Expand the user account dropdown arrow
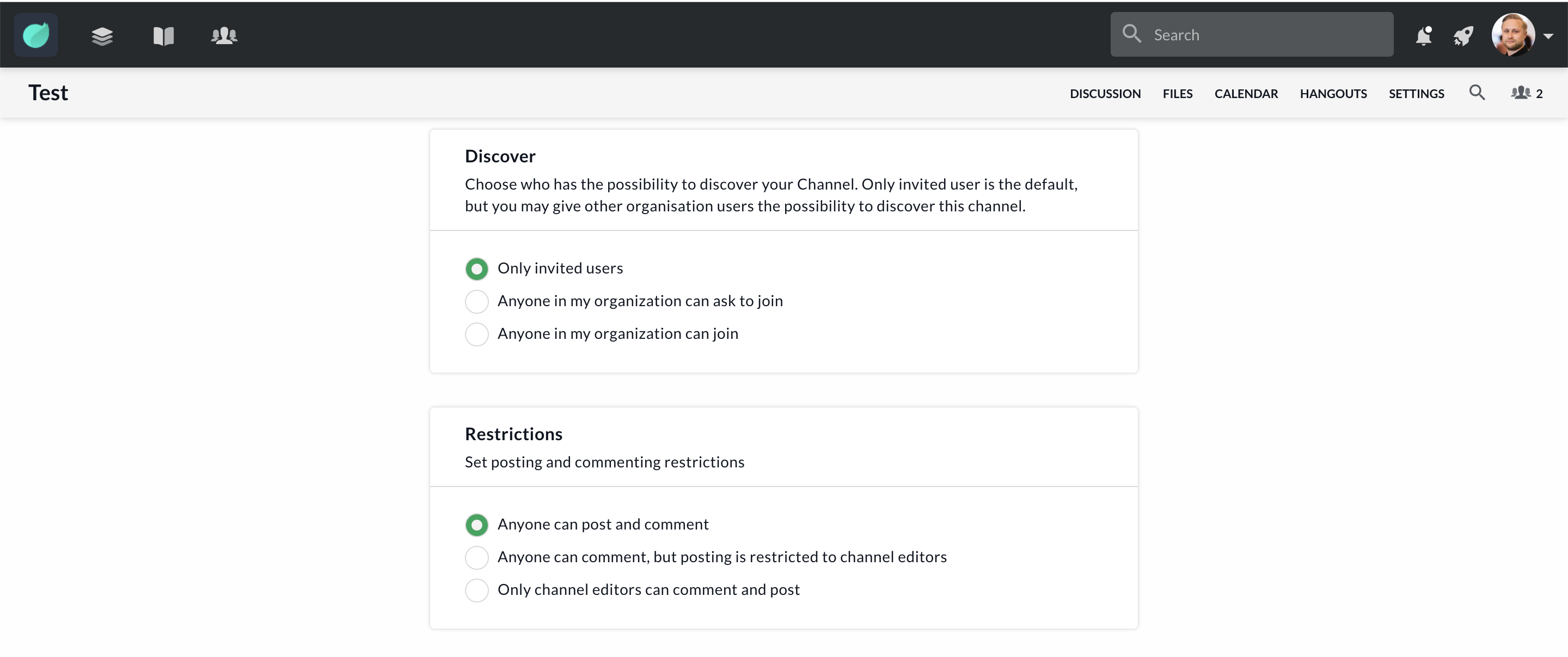Image resolution: width=1568 pixels, height=657 pixels. point(1548,36)
